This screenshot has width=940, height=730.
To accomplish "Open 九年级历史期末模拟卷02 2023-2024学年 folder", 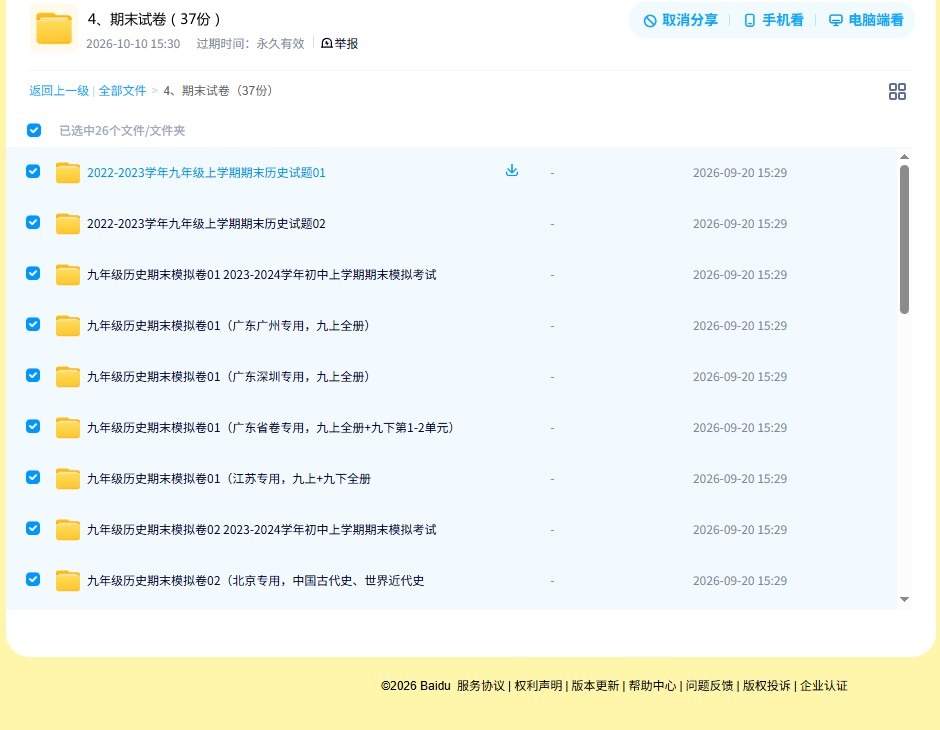I will click(x=262, y=529).
